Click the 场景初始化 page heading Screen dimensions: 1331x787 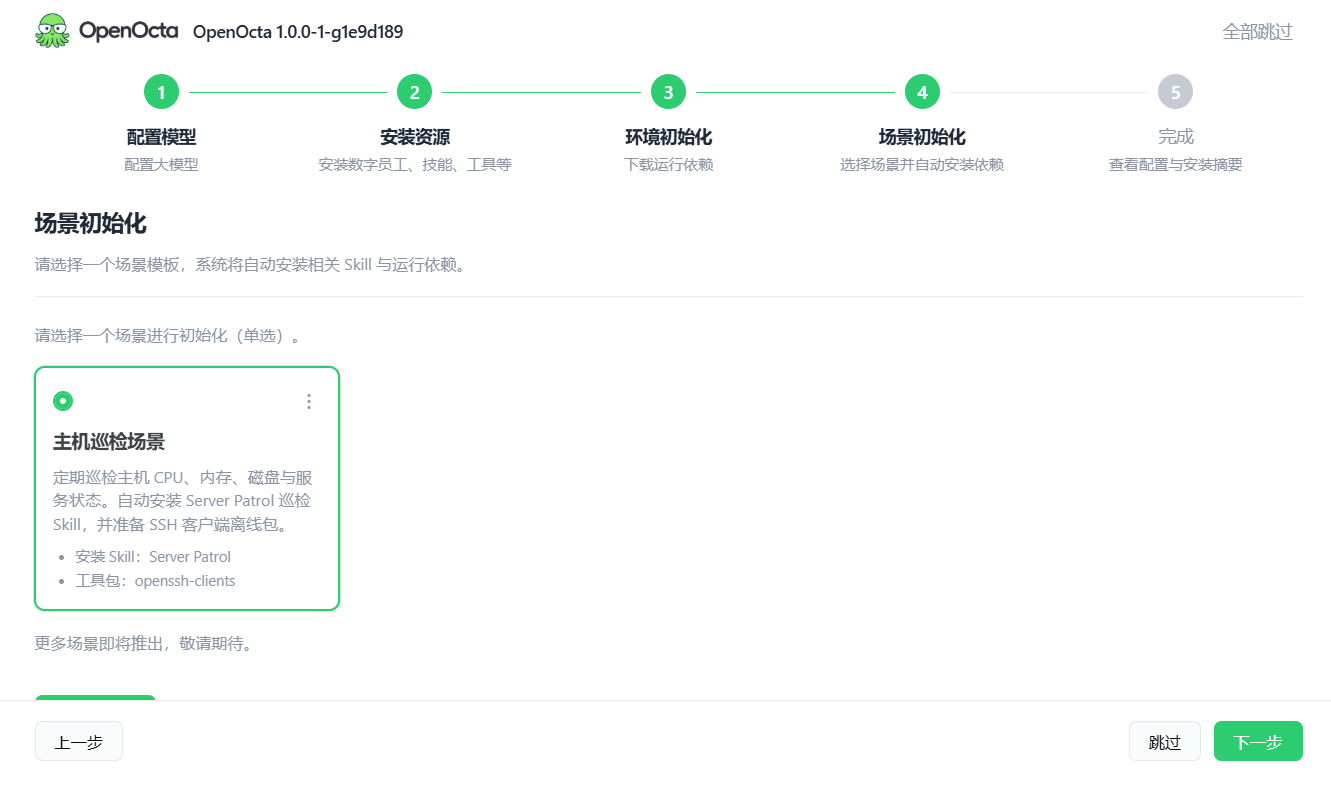[x=91, y=223]
